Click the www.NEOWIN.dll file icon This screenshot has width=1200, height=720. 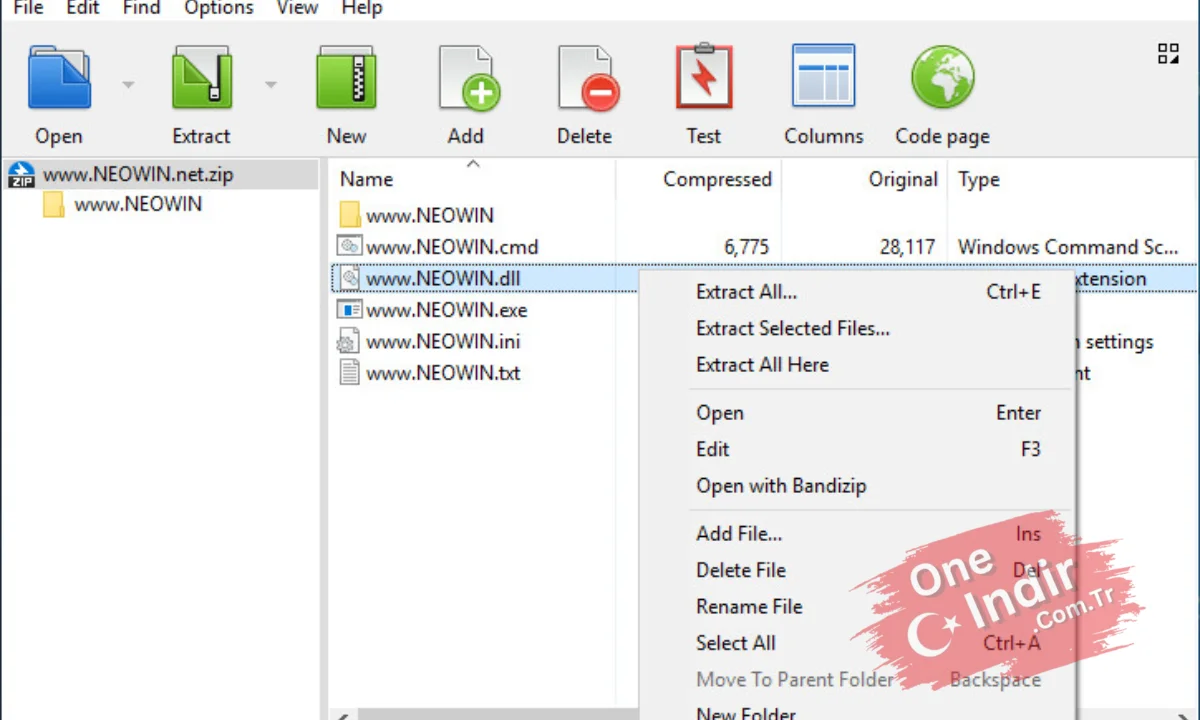click(x=349, y=278)
